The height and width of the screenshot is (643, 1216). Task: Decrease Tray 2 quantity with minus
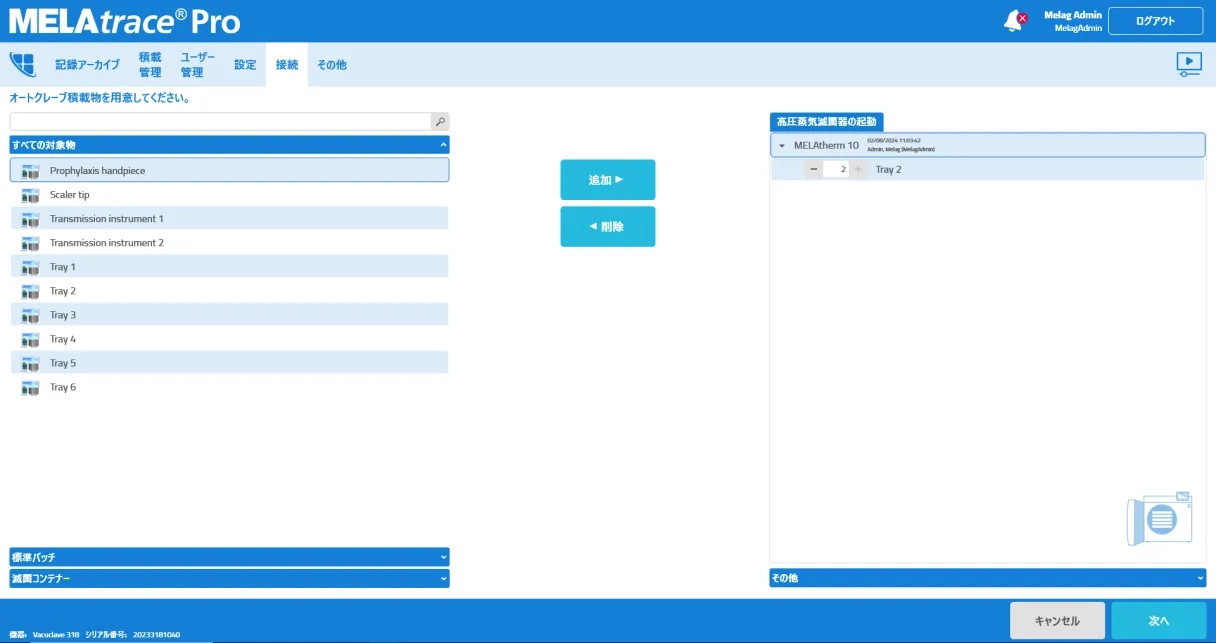click(x=814, y=170)
